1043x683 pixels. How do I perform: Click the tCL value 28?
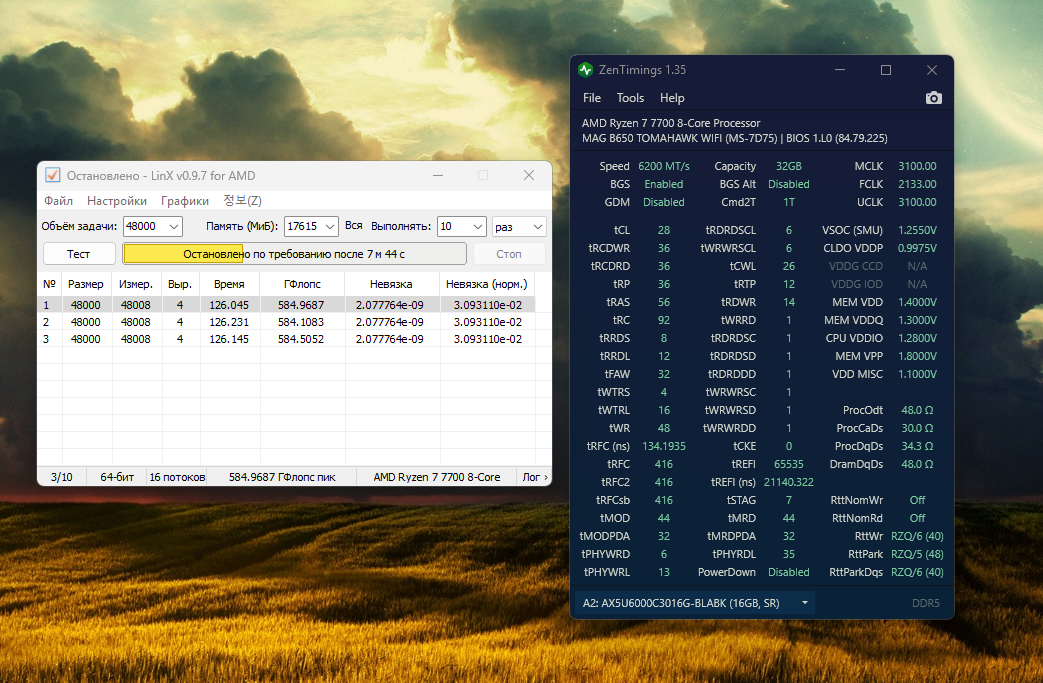[664, 230]
